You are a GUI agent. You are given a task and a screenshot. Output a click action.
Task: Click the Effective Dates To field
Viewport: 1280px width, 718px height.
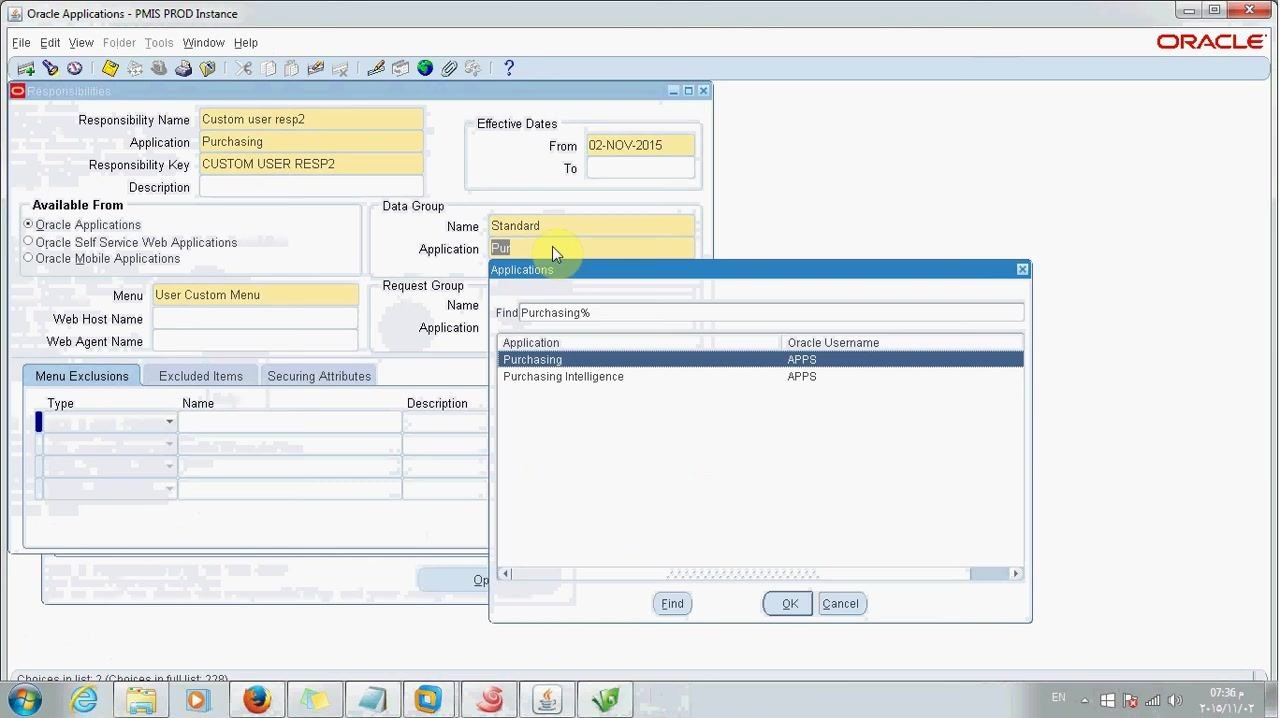640,168
